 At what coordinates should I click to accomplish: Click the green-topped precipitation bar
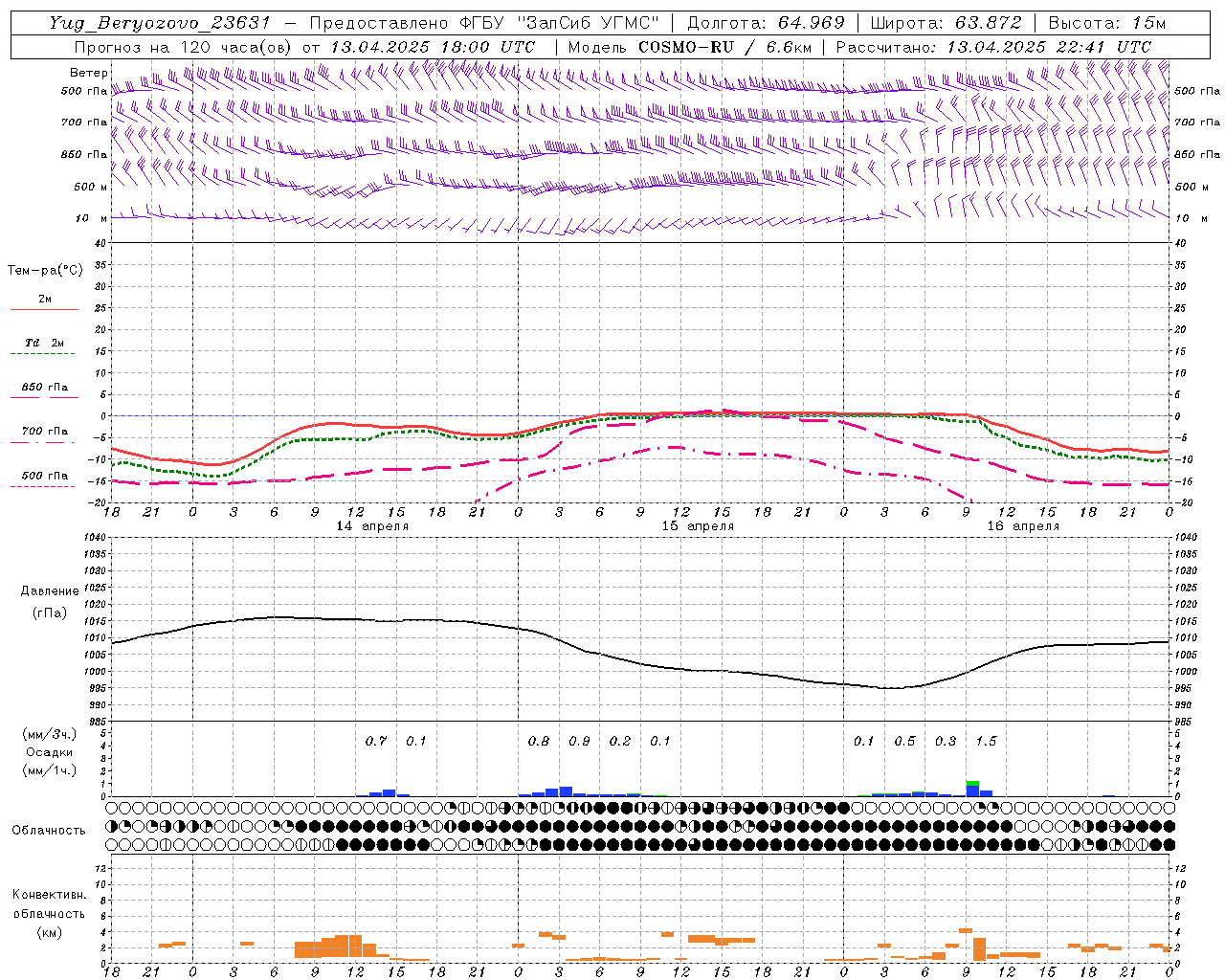click(x=972, y=789)
